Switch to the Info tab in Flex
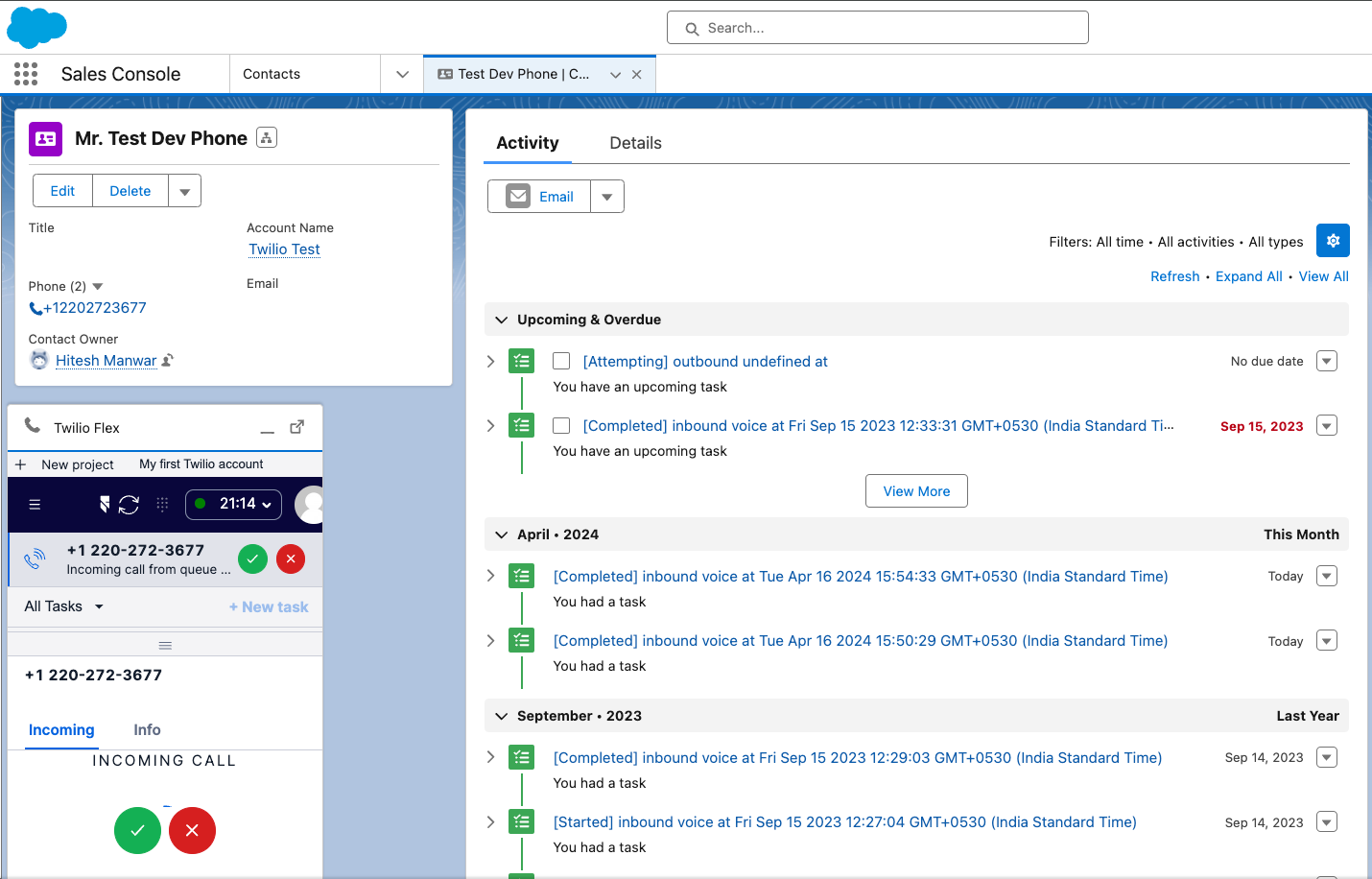 pyautogui.click(x=147, y=730)
